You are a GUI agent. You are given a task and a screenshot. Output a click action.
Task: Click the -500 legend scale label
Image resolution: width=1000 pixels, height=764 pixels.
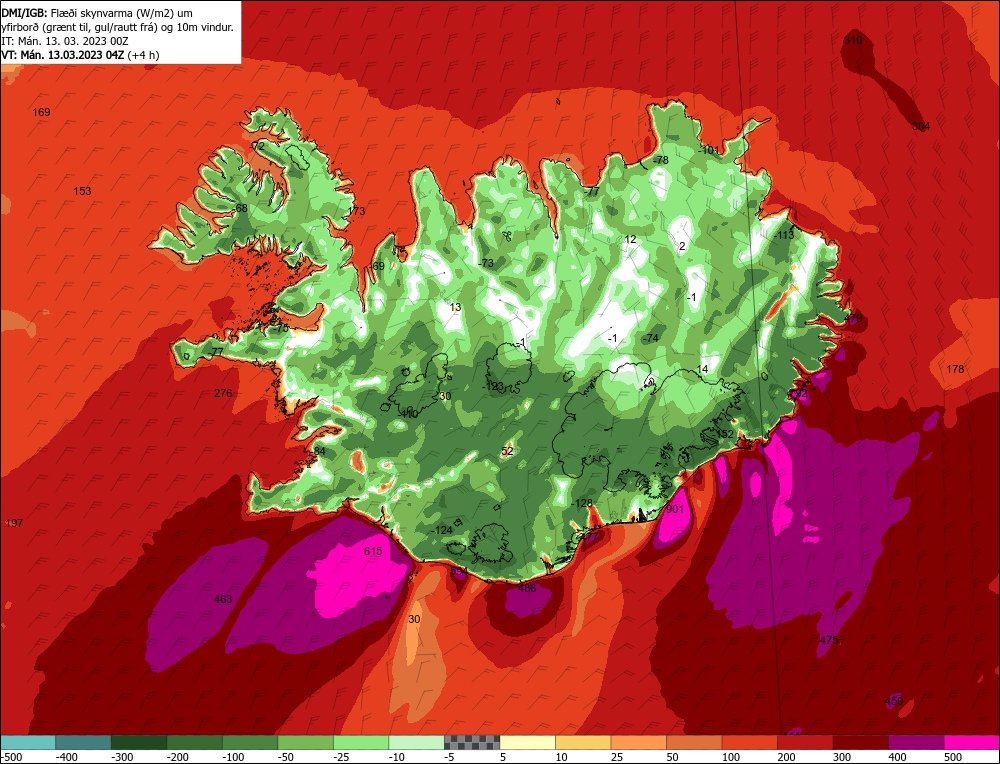click(x=11, y=757)
